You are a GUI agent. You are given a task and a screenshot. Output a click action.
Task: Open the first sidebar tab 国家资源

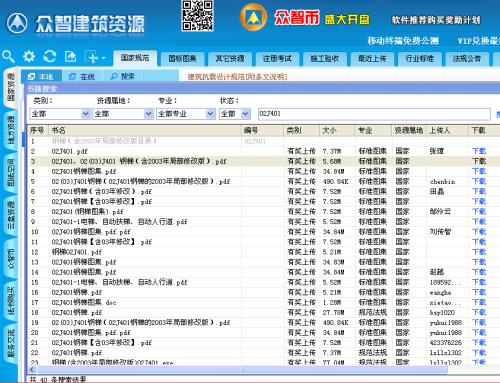click(x=11, y=87)
